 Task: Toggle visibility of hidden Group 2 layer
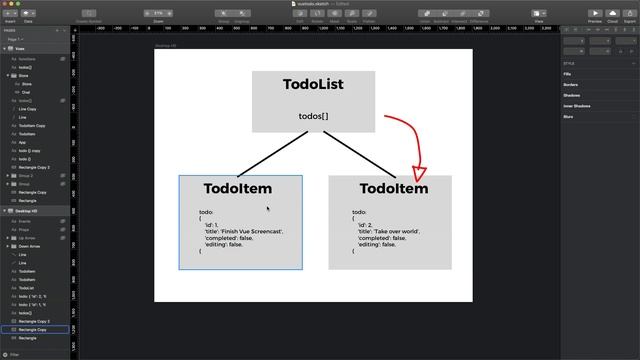coord(63,176)
